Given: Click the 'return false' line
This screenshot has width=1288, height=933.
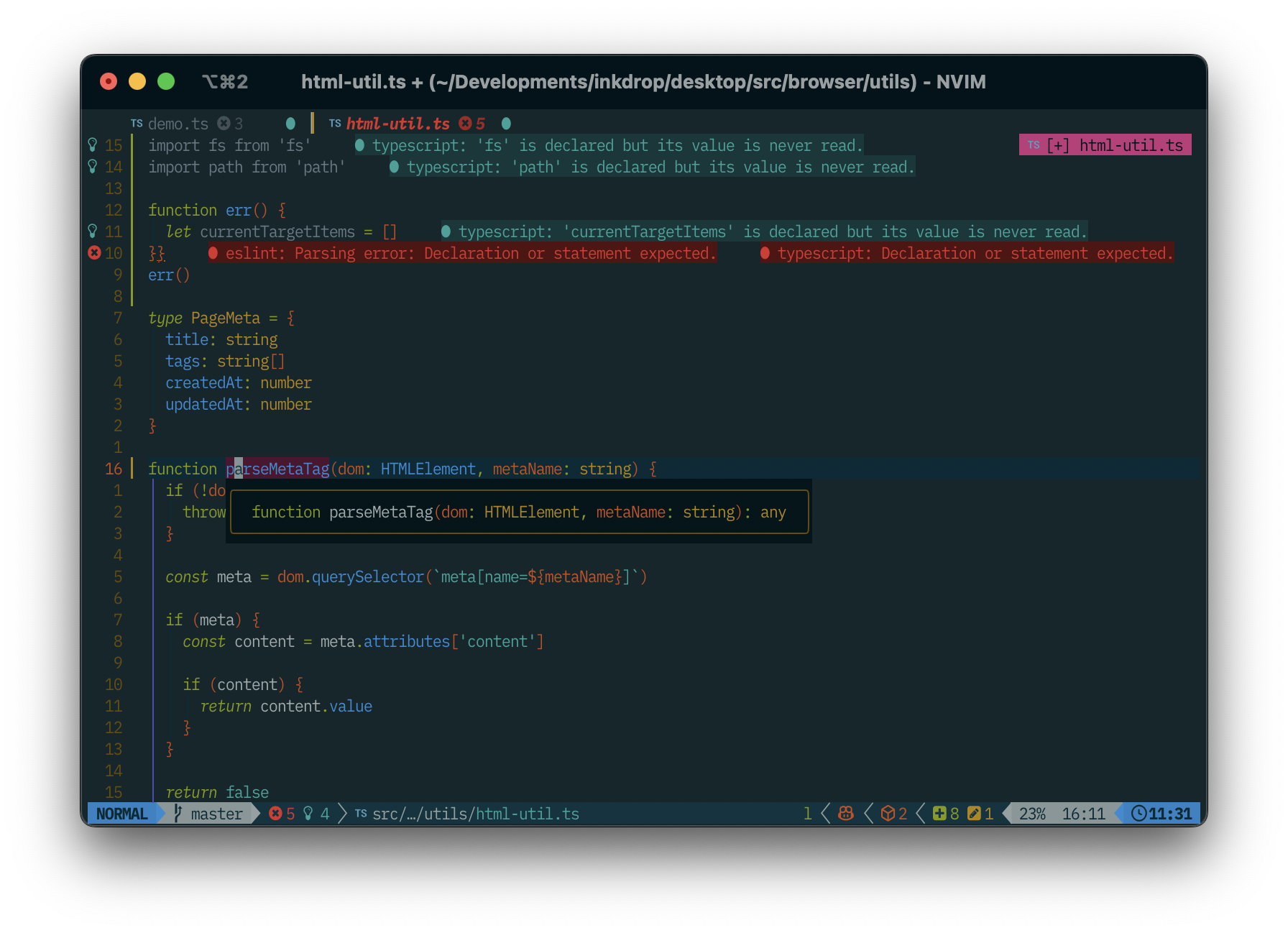Looking at the screenshot, I should click(217, 792).
